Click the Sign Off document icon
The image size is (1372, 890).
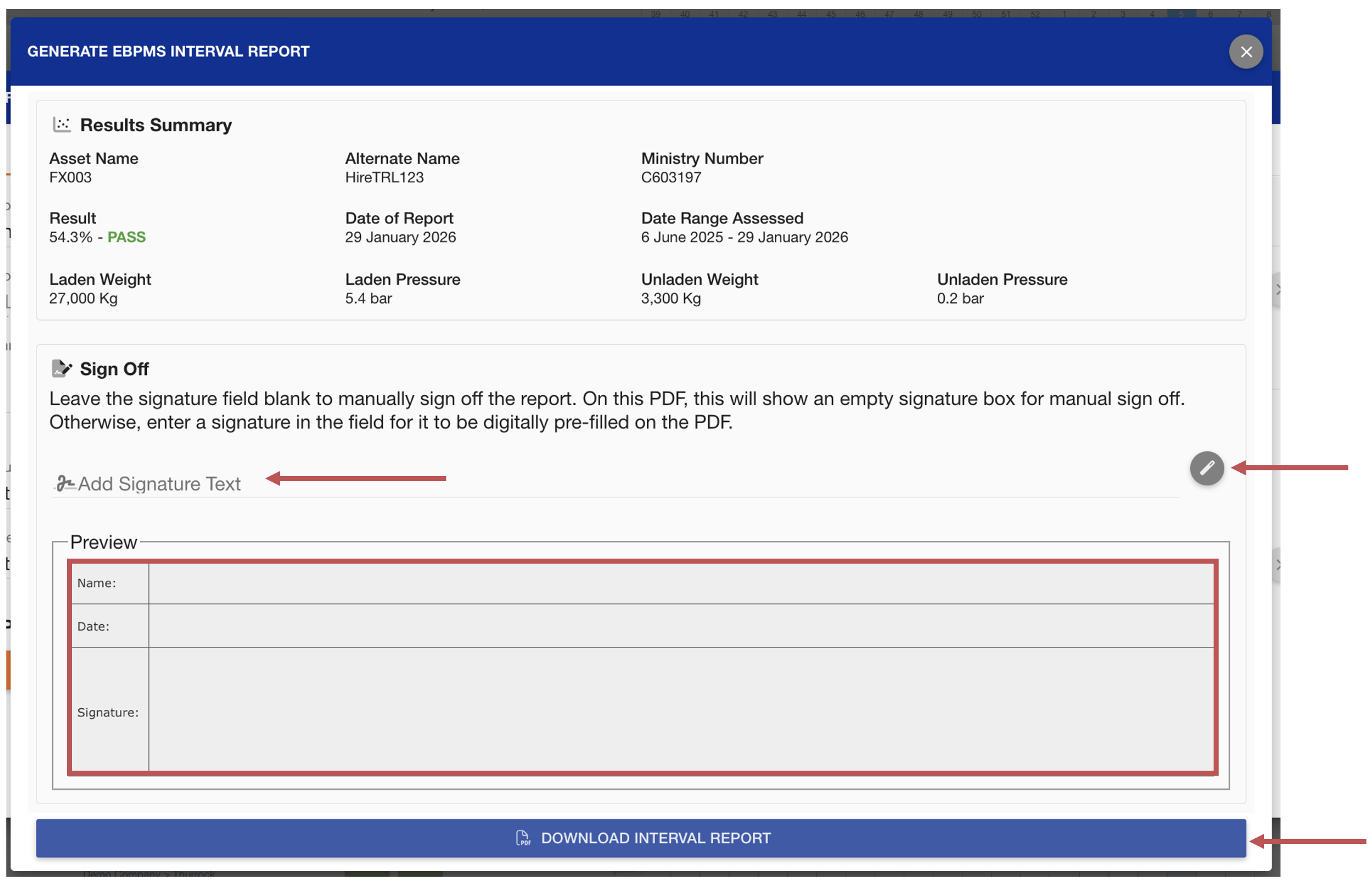61,369
